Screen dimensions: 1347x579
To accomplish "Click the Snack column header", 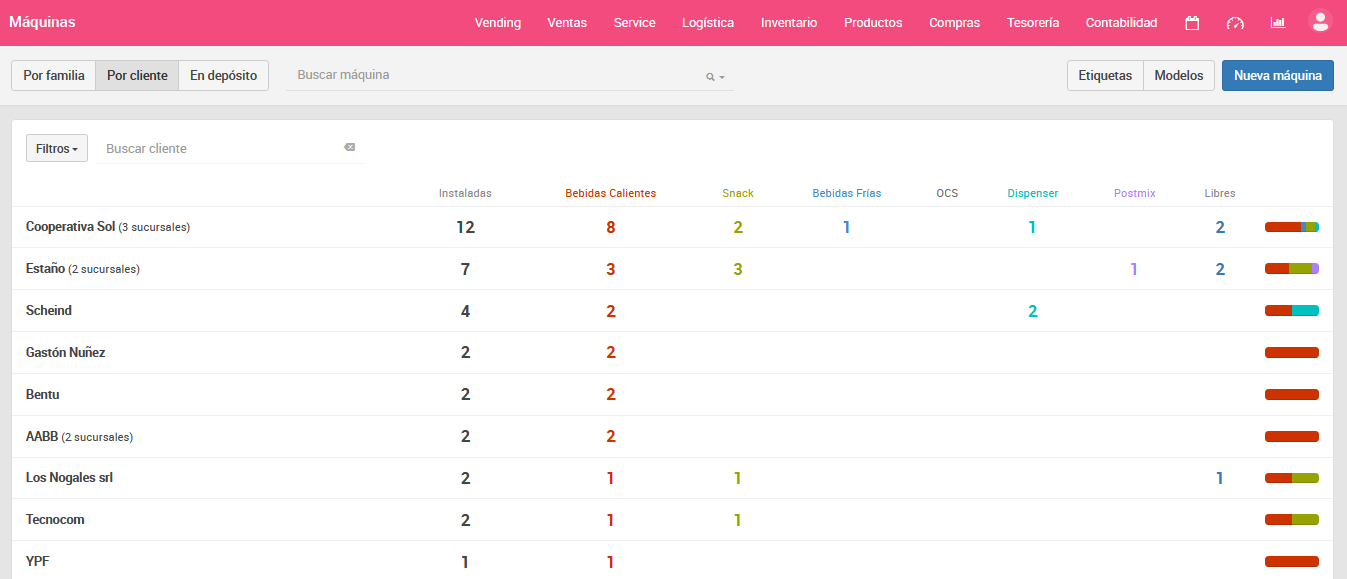I will click(x=738, y=193).
